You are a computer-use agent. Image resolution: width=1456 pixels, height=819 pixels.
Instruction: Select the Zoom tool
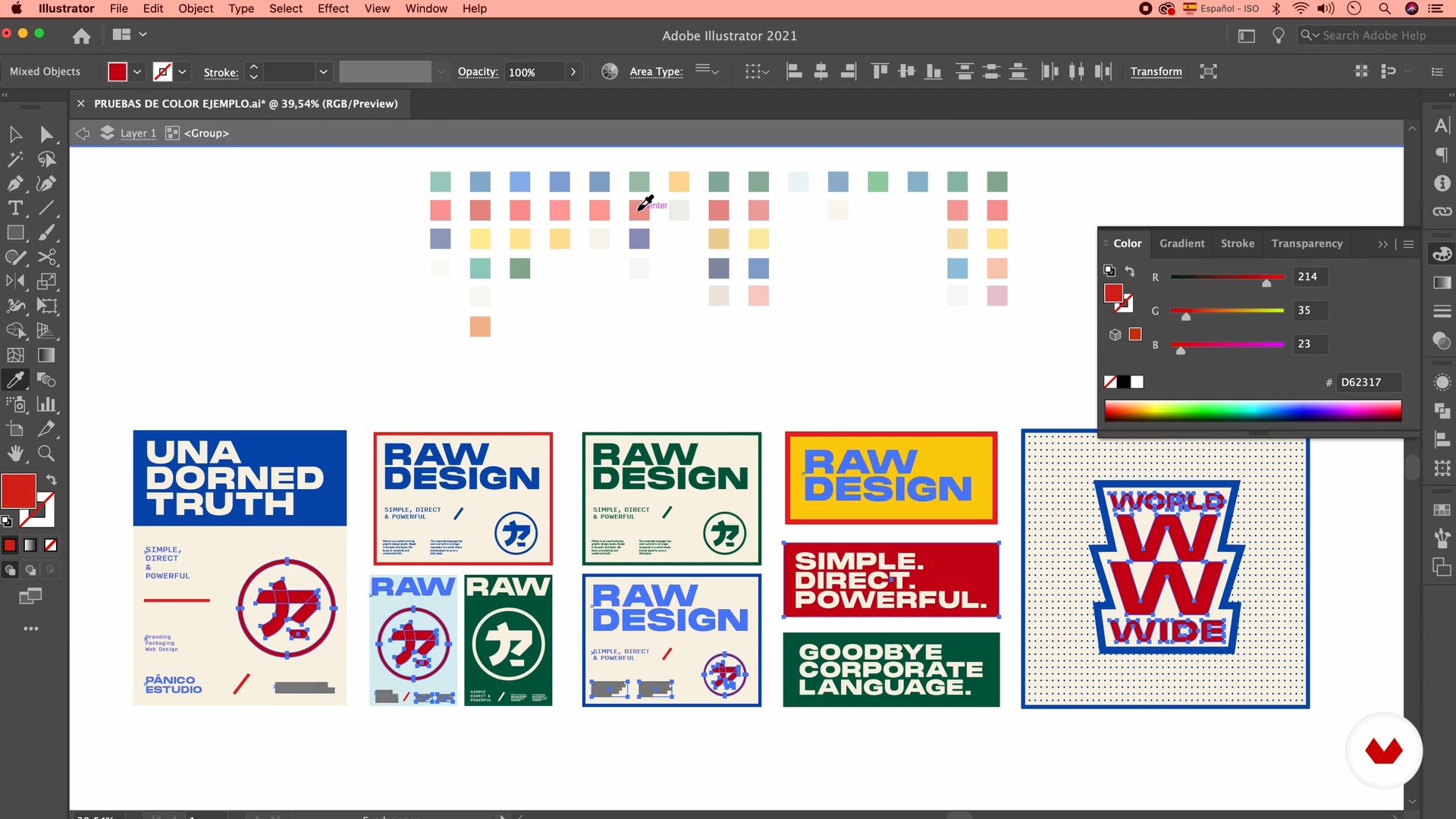pyautogui.click(x=46, y=453)
